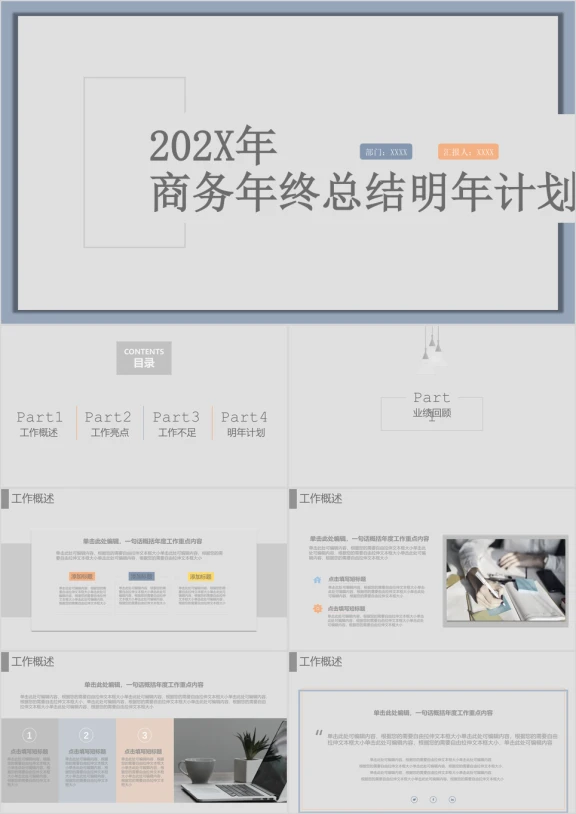Click the coffee cup and laptop photo
Viewport: 576px width, 814px height.
230,760
